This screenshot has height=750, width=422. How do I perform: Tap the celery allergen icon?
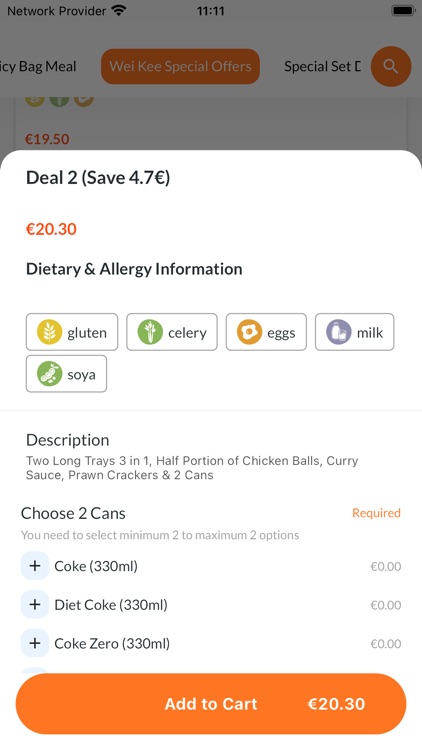(150, 332)
